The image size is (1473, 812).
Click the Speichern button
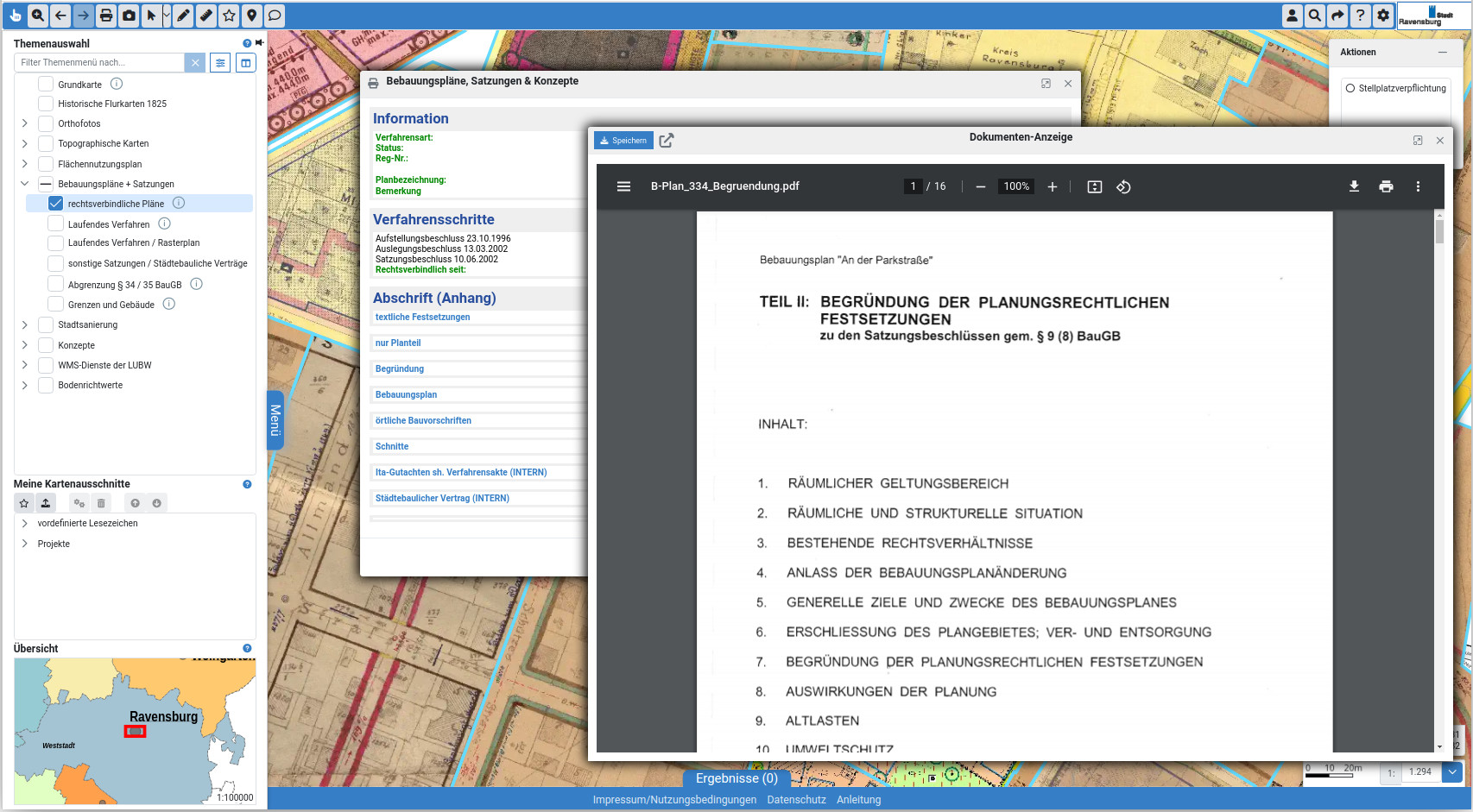[623, 141]
